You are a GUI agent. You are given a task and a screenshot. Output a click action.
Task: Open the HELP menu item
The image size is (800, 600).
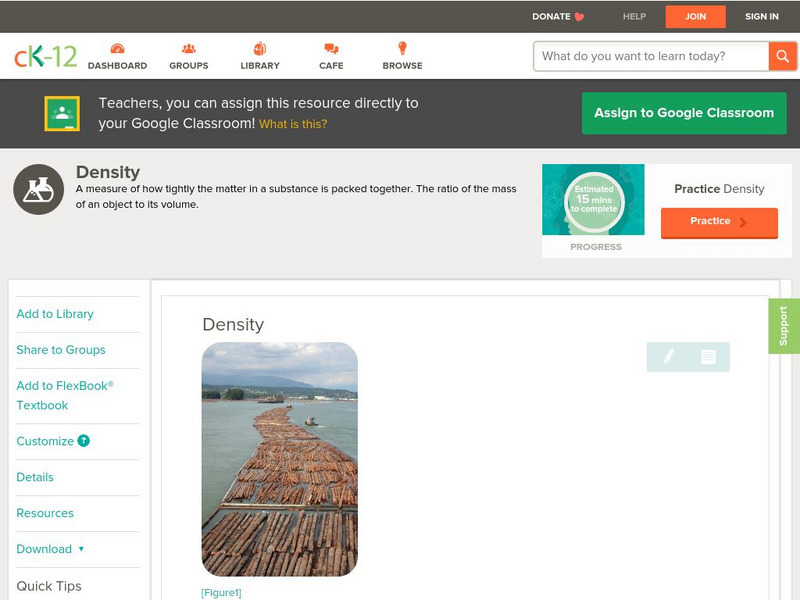(x=634, y=16)
